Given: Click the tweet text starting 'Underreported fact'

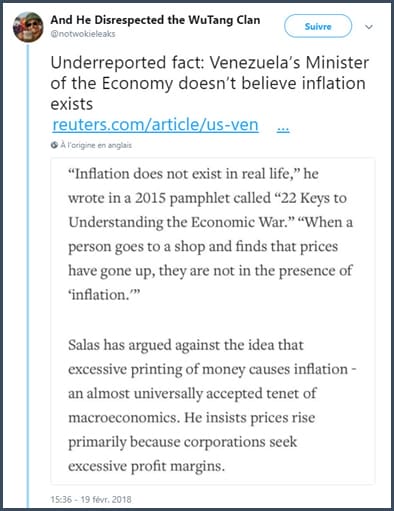Looking at the screenshot, I should click(209, 83).
